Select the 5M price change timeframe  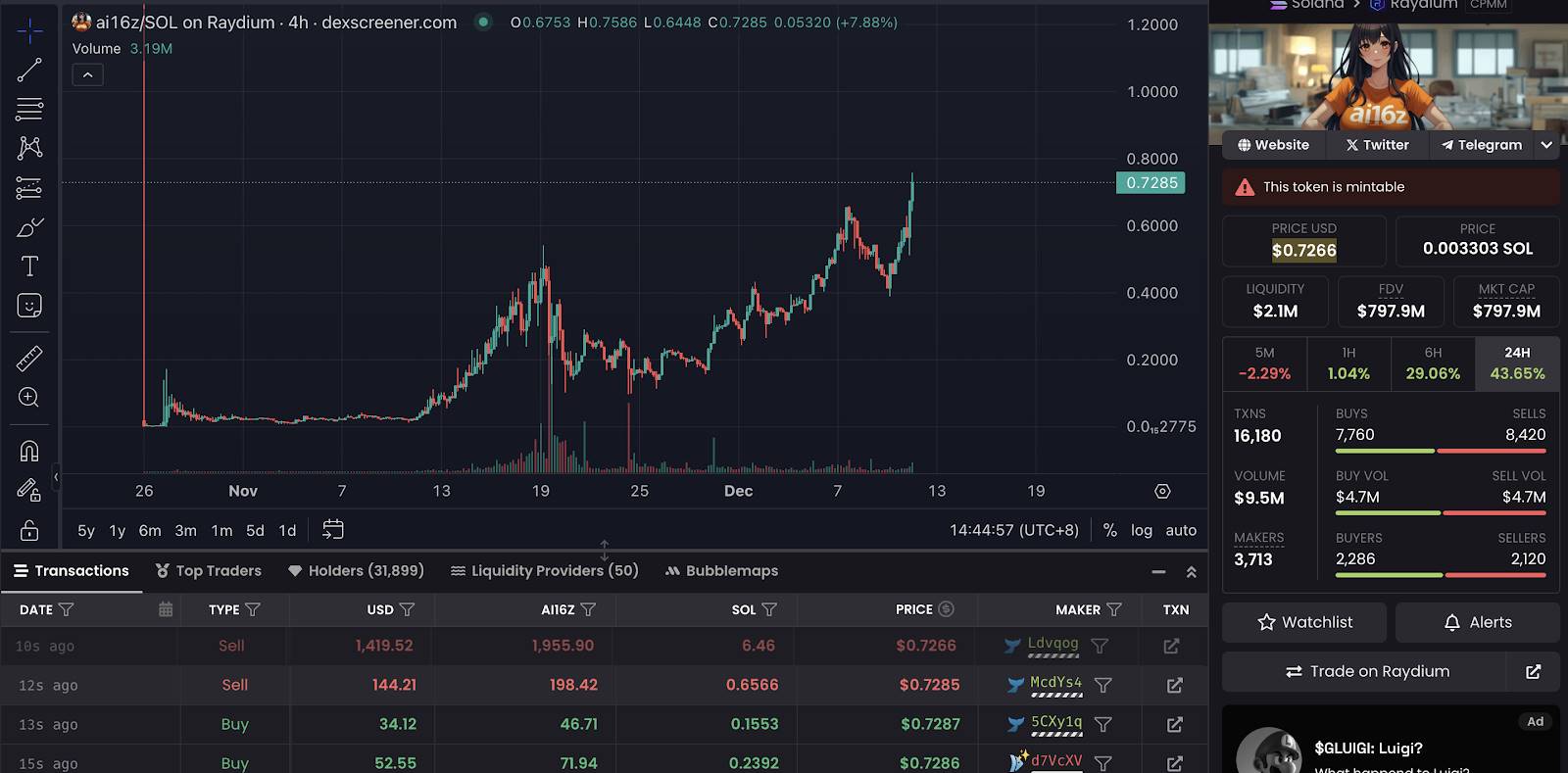tap(1264, 363)
